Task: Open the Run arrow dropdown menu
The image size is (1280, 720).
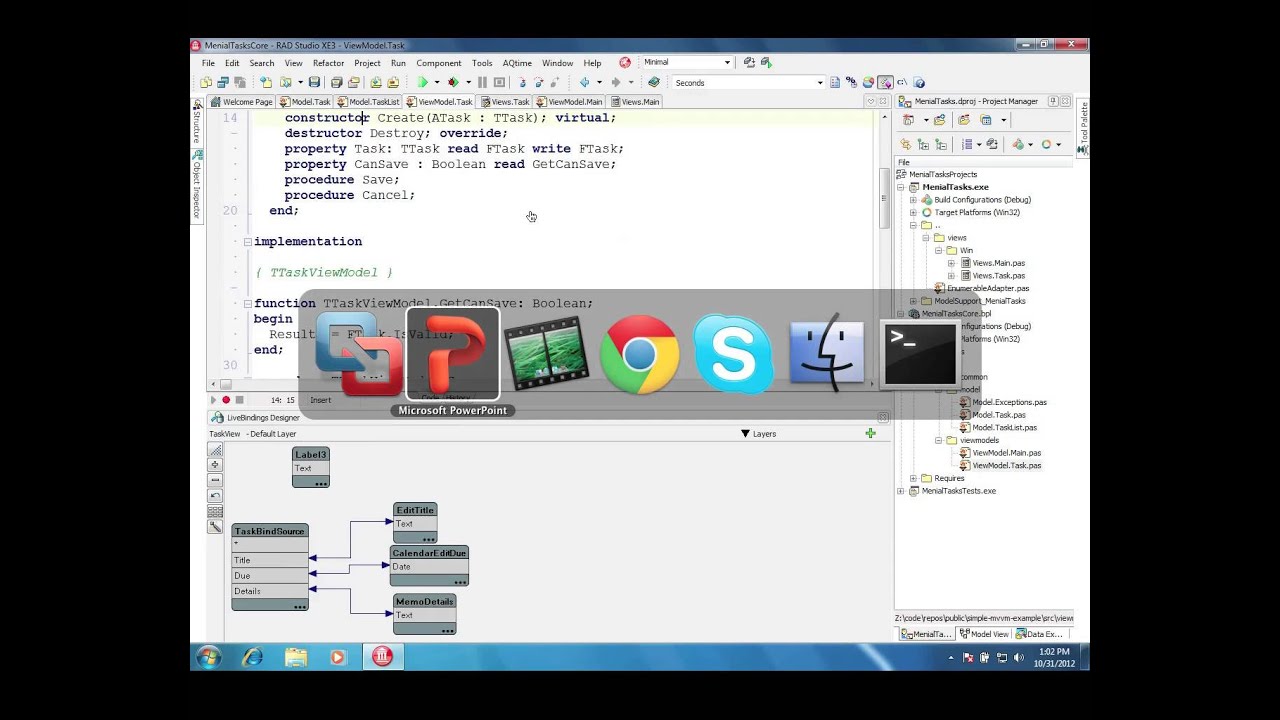Action: [x=437, y=82]
